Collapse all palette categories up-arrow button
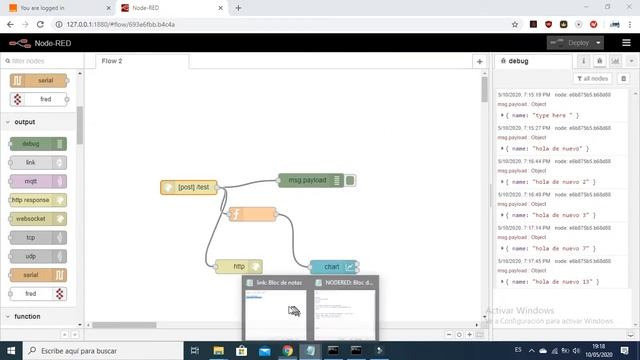The height and width of the screenshot is (360, 640). tap(64, 335)
